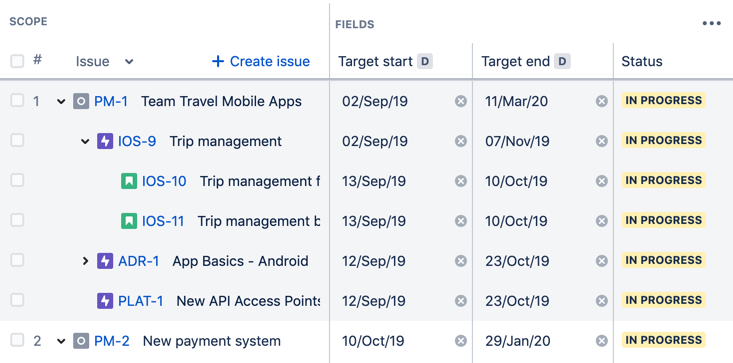This screenshot has width=733, height=363.
Task: Check the box for the PM-1 row
Action: click(x=17, y=100)
